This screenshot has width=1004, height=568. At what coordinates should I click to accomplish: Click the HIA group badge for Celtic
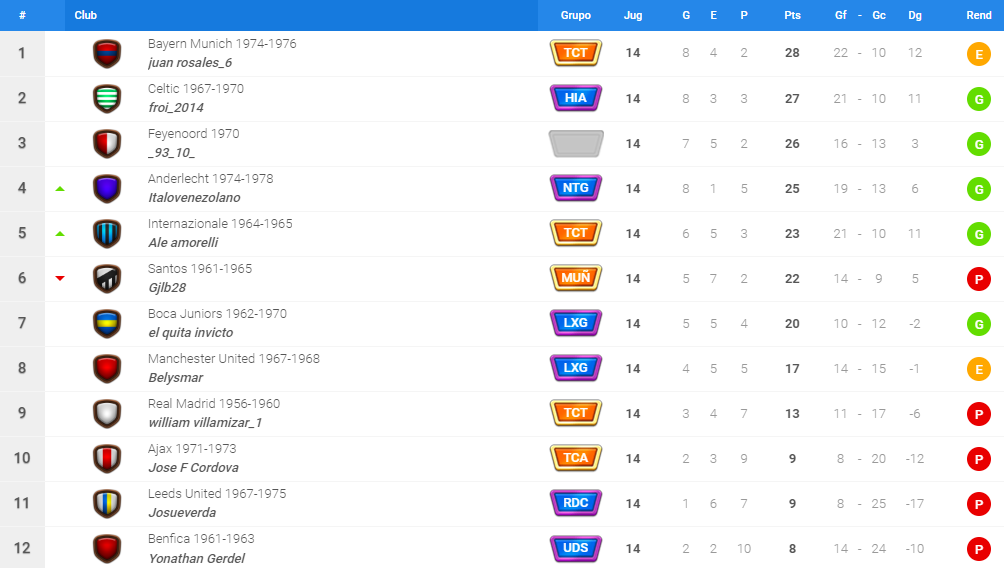coord(575,98)
